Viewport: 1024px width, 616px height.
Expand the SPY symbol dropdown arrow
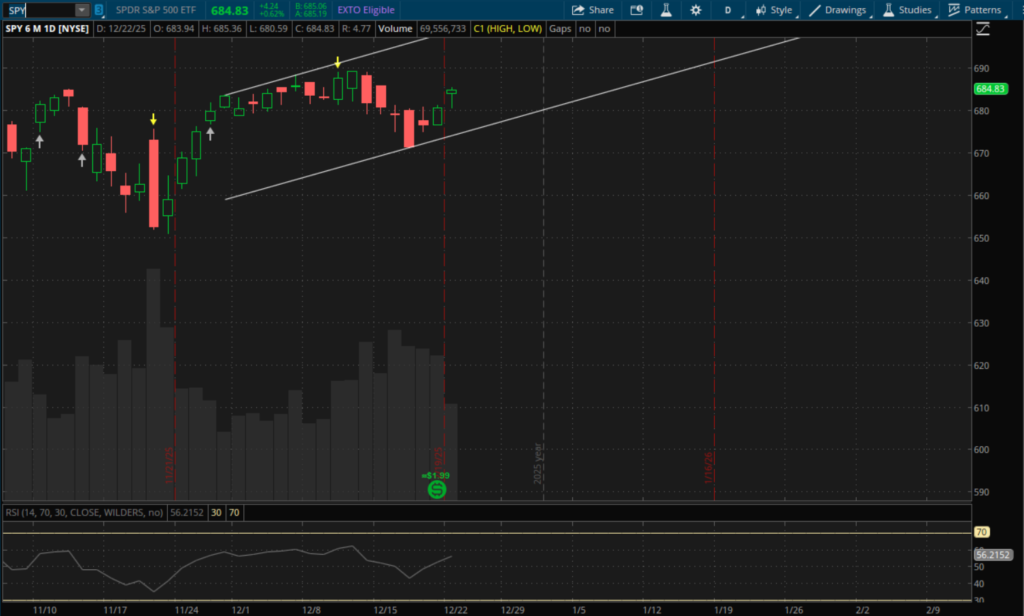coord(81,10)
